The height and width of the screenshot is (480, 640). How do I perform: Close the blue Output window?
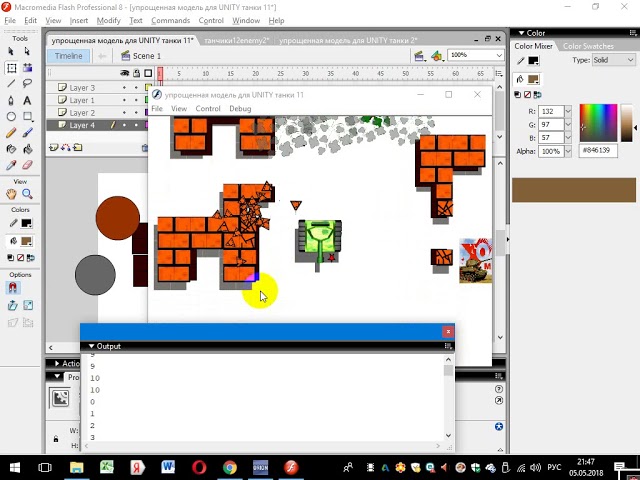(448, 331)
